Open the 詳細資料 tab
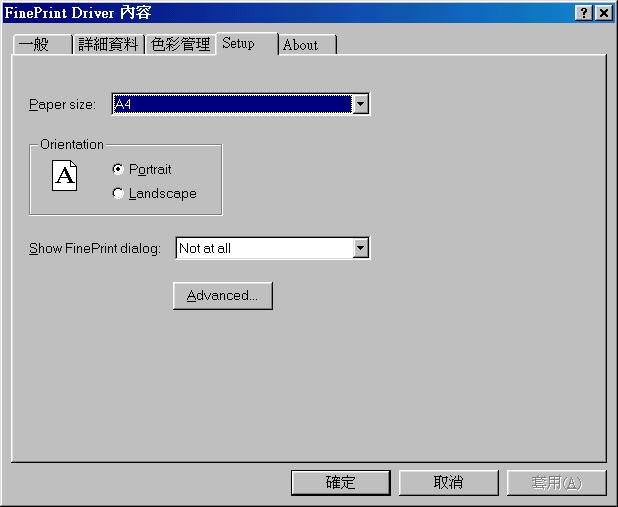 [108, 44]
